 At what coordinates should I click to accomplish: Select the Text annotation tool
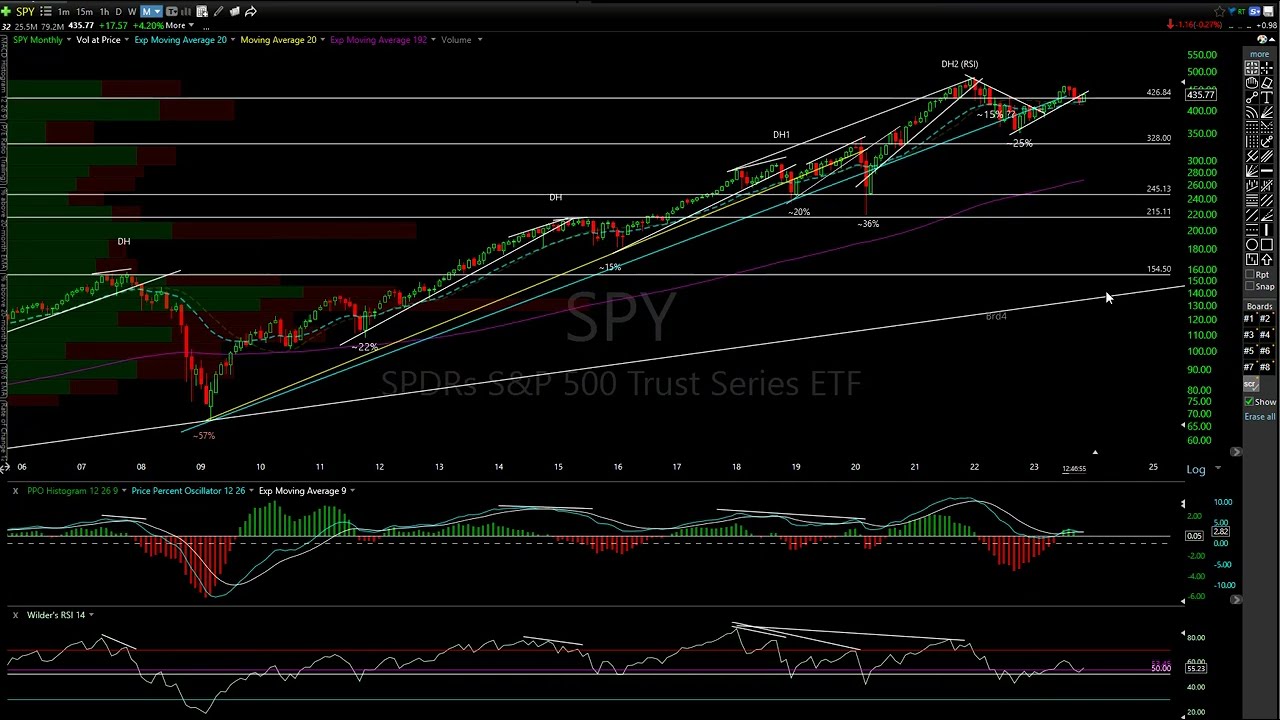coord(1267,98)
